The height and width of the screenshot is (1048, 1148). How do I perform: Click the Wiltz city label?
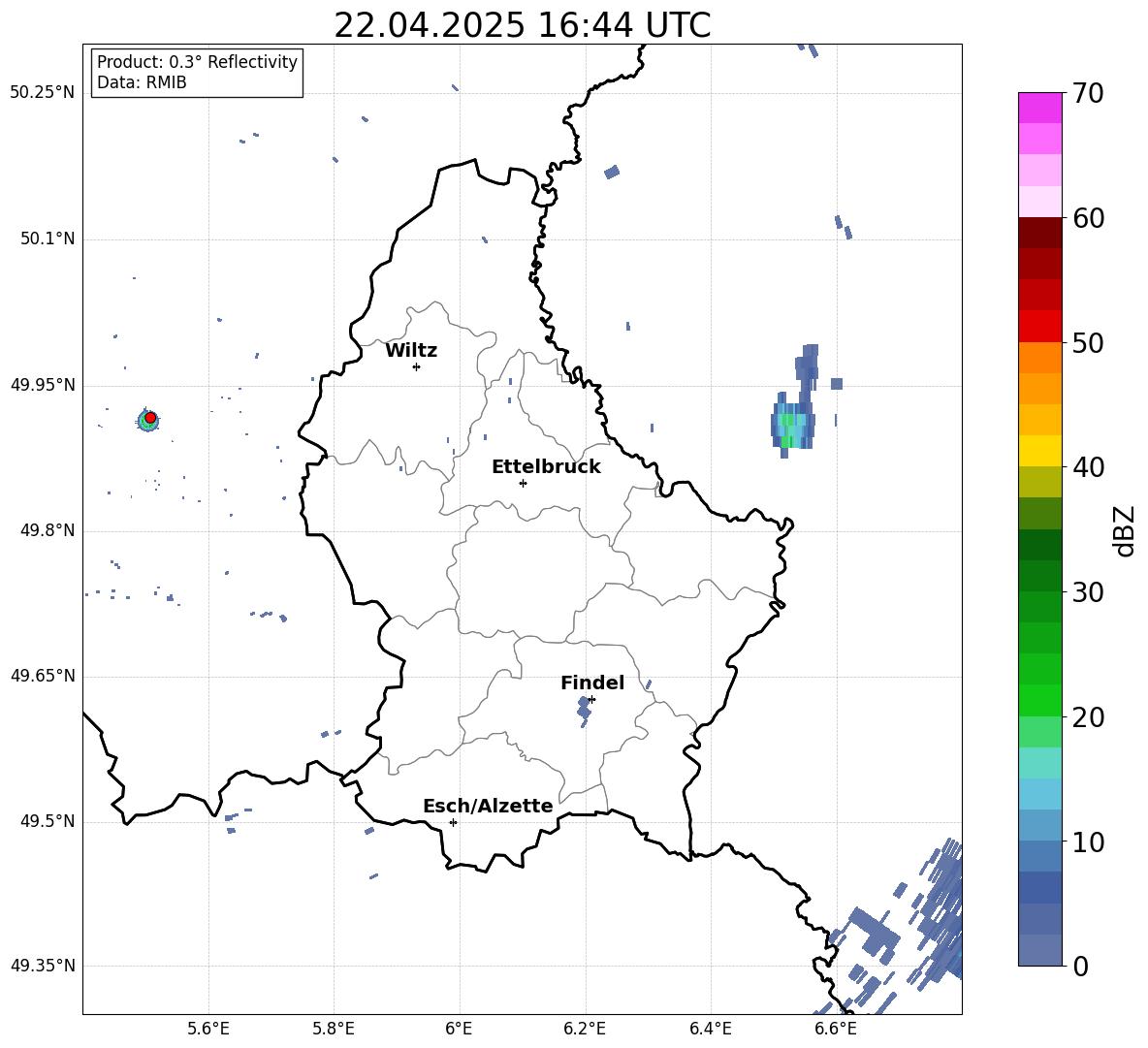411,351
